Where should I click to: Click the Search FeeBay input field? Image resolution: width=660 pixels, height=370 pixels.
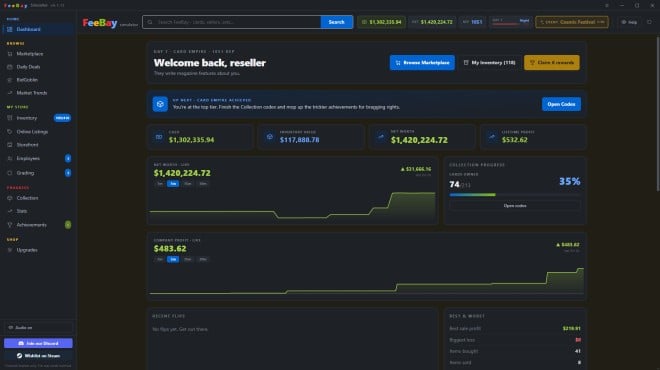pyautogui.click(x=232, y=22)
